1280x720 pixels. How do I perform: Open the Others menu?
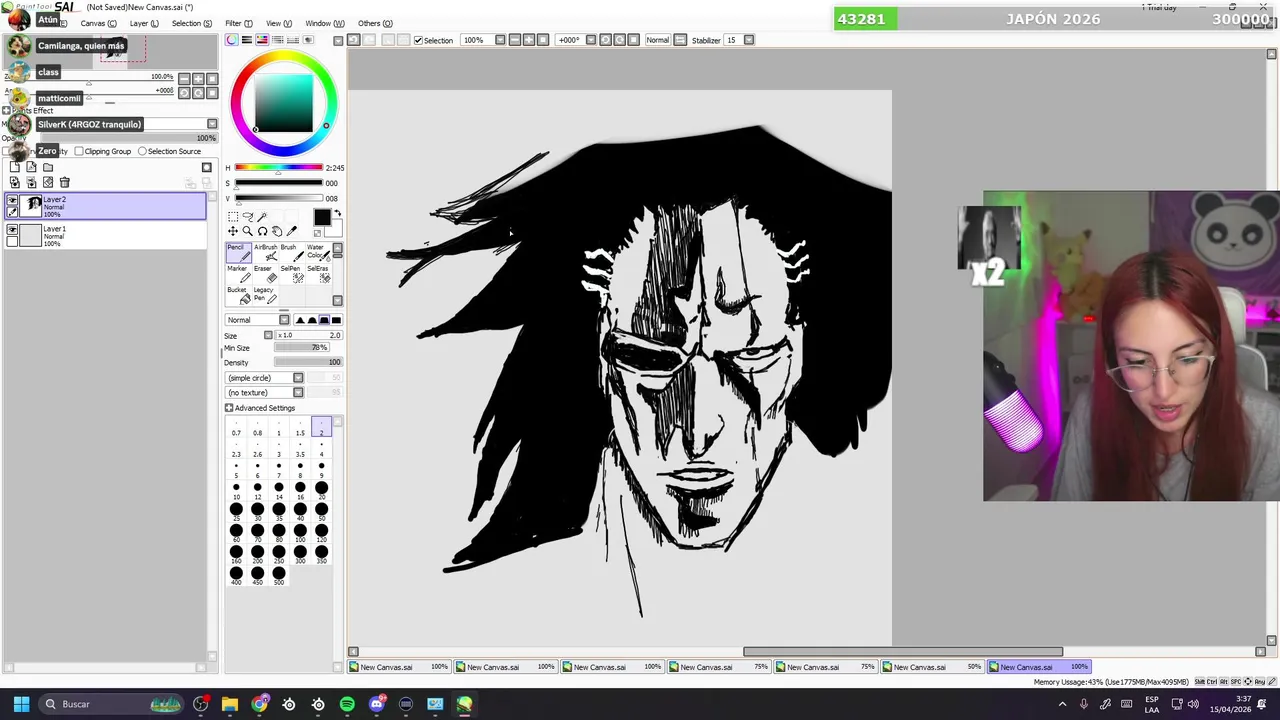pos(375,23)
